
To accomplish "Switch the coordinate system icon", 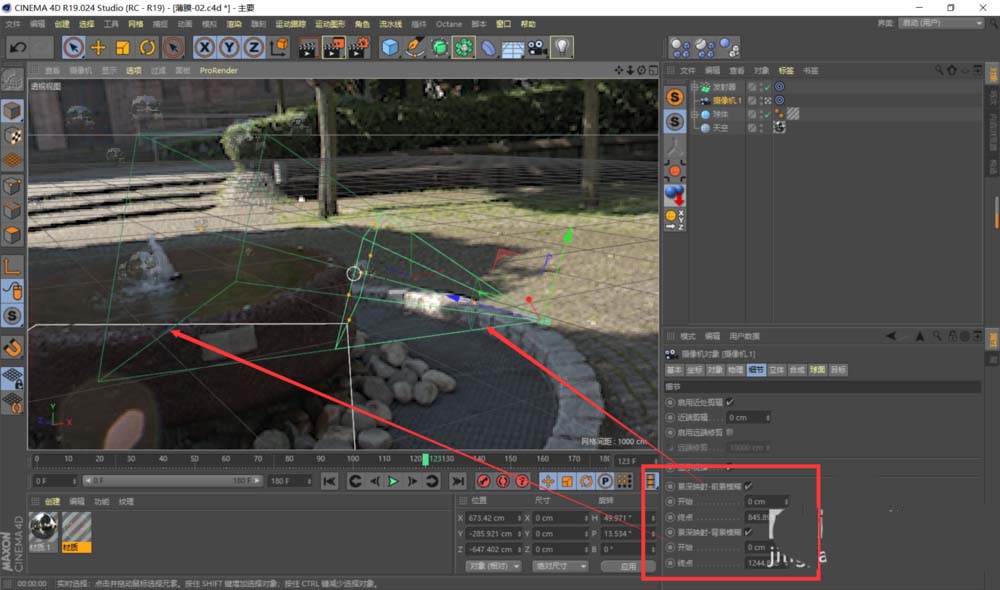I will (279, 47).
